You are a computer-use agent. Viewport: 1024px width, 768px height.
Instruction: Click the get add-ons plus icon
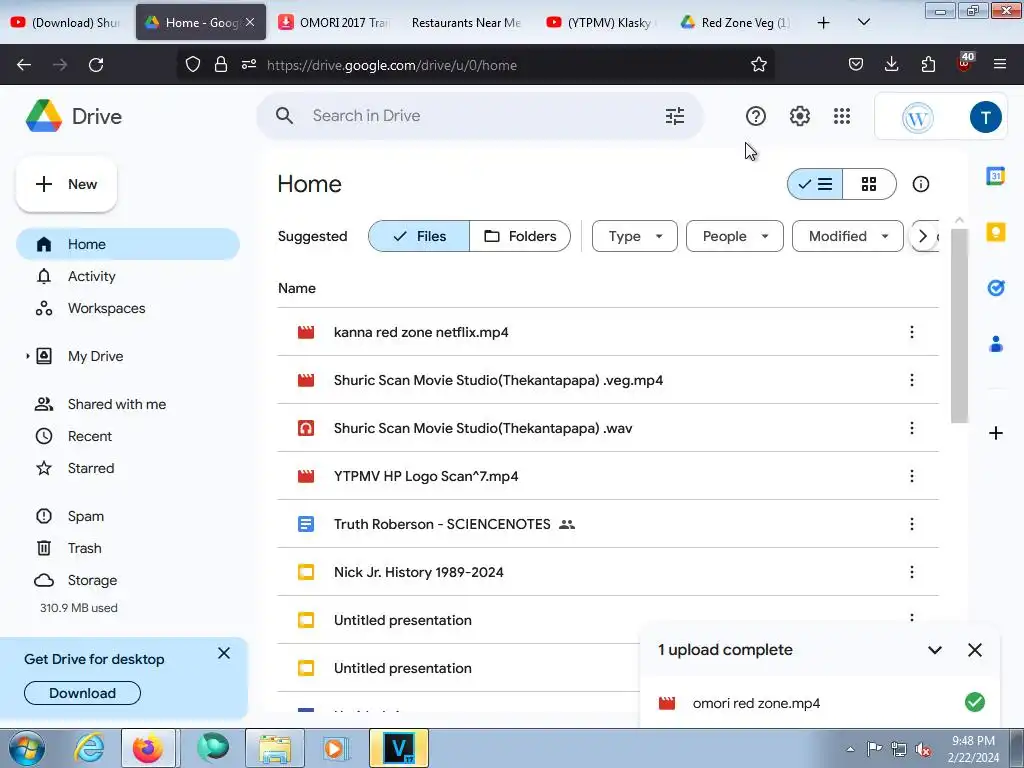click(x=995, y=433)
